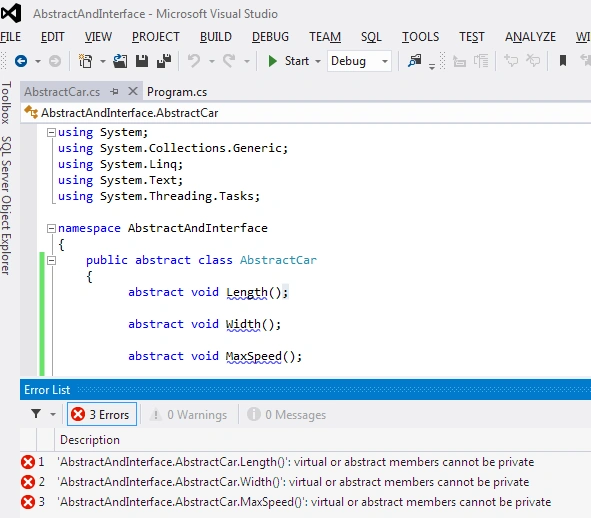Image resolution: width=591 pixels, height=518 pixels.
Task: Click the bookmark icon in the toolbar
Action: (563, 61)
